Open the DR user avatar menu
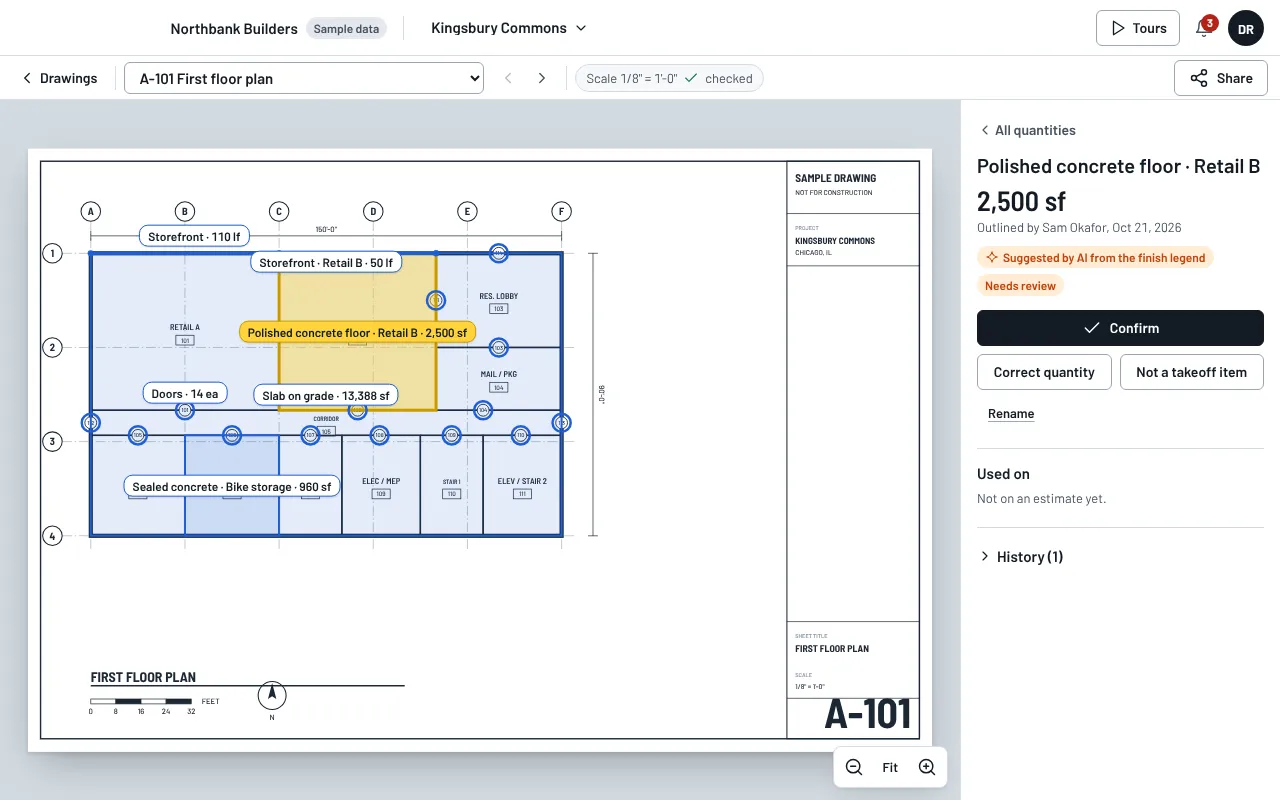The width and height of the screenshot is (1280, 800). (1246, 29)
